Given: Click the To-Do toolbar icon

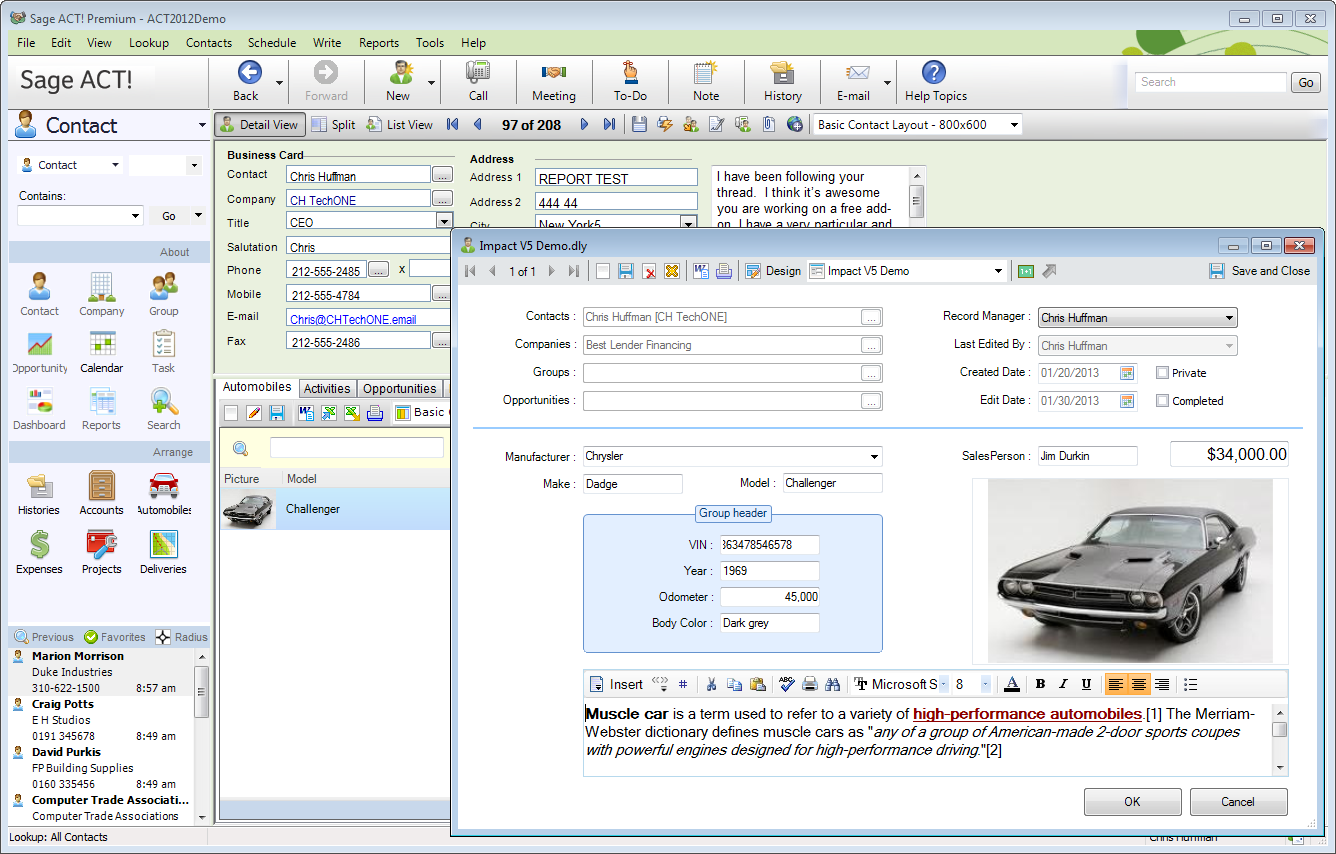Looking at the screenshot, I should click(630, 73).
